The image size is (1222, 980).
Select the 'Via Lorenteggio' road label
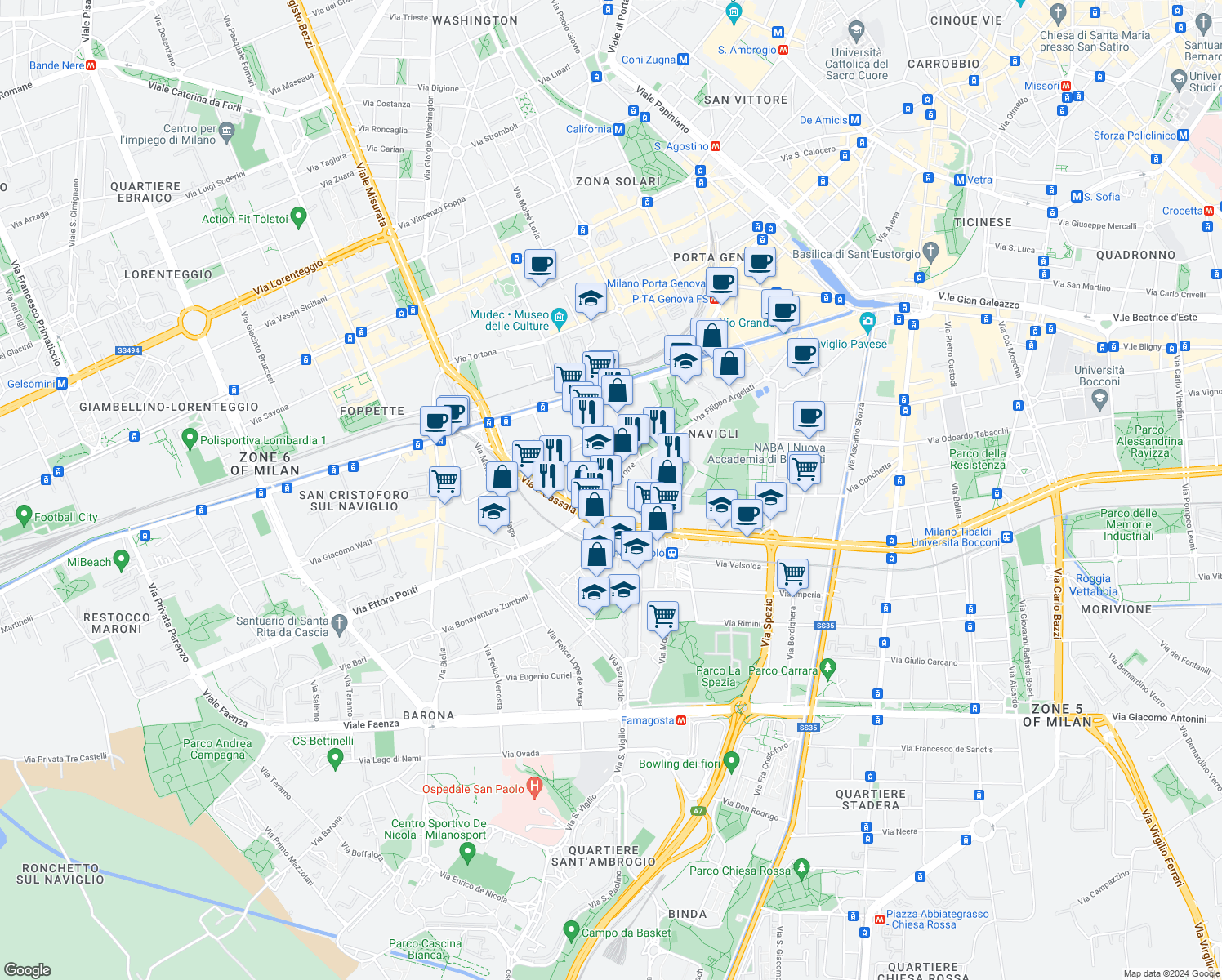click(288, 277)
